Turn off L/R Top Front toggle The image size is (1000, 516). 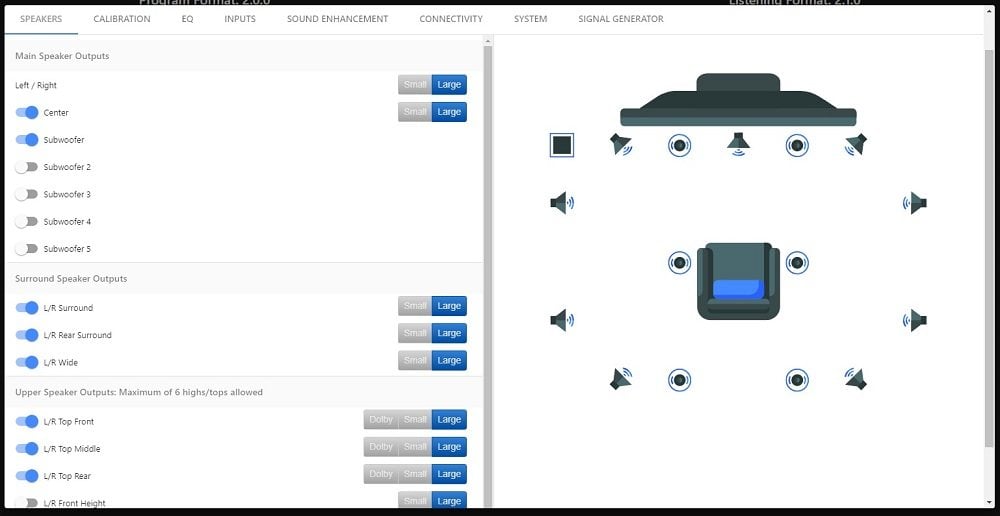[x=27, y=422]
